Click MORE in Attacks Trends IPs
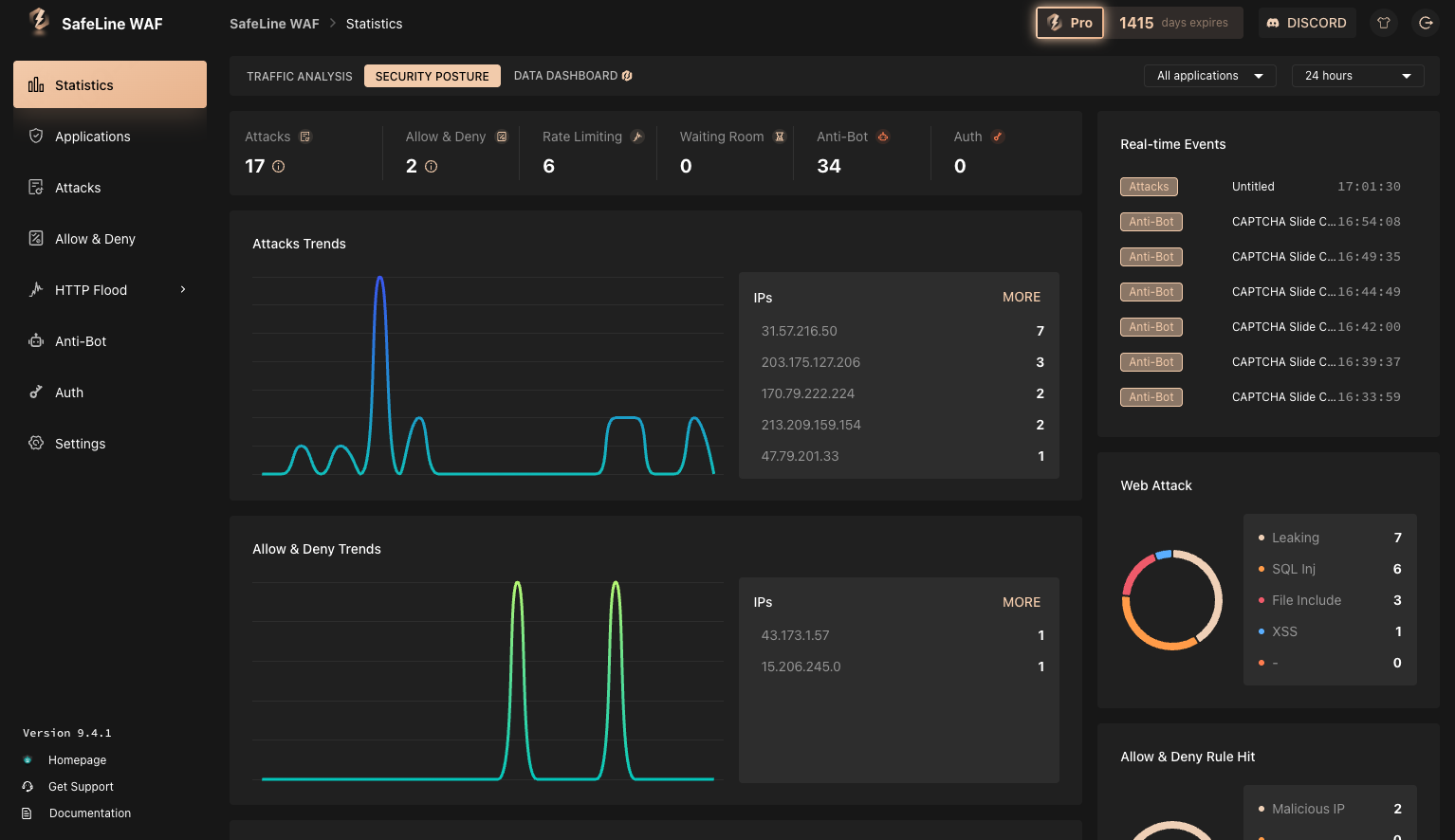Screen dimensions: 1455x840 pyautogui.click(x=1022, y=297)
